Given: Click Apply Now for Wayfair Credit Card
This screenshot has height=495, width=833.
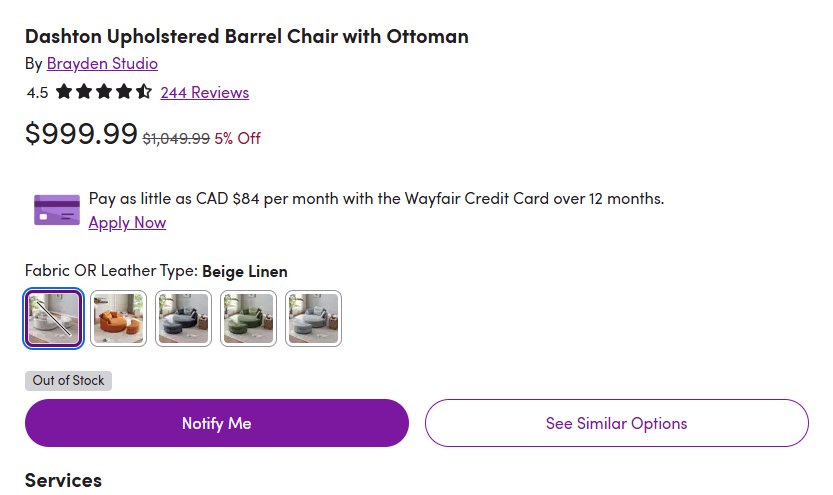Looking at the screenshot, I should (127, 222).
